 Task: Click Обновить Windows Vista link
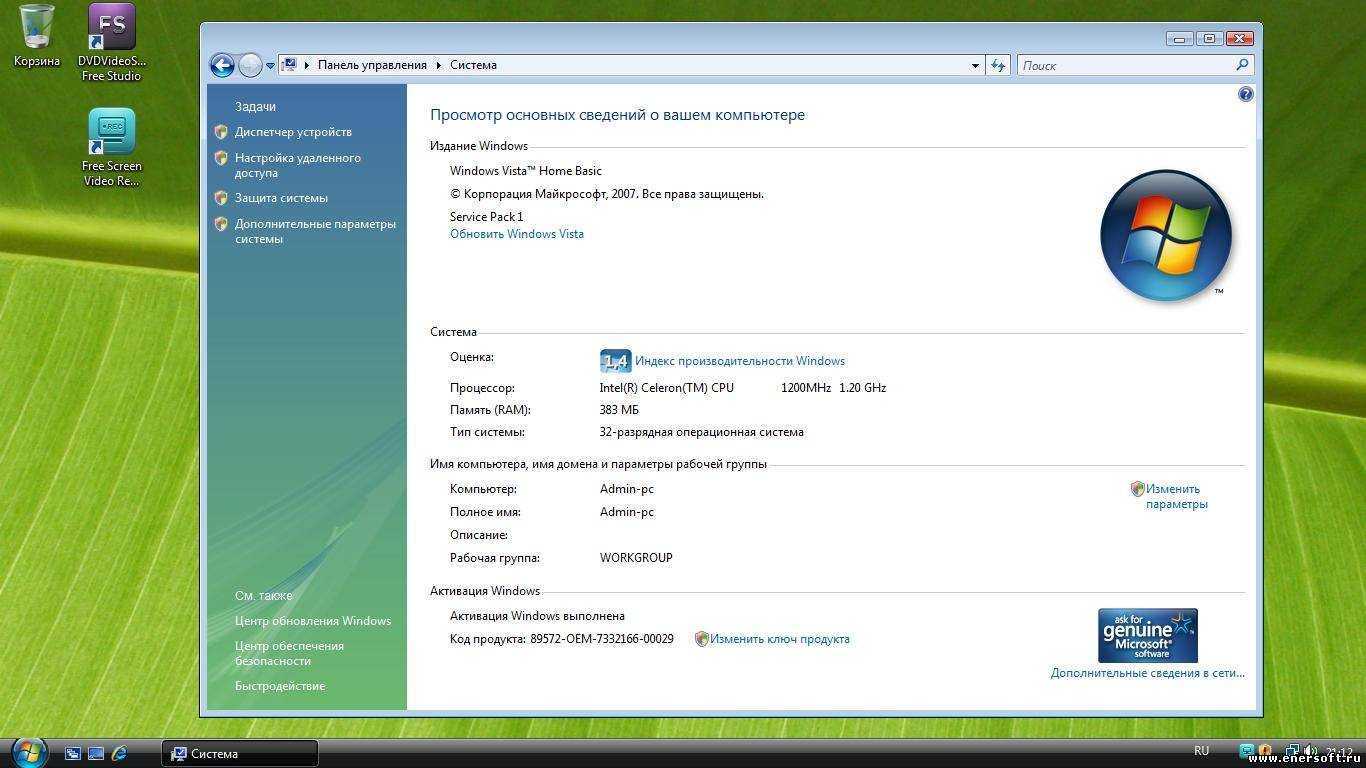[517, 234]
